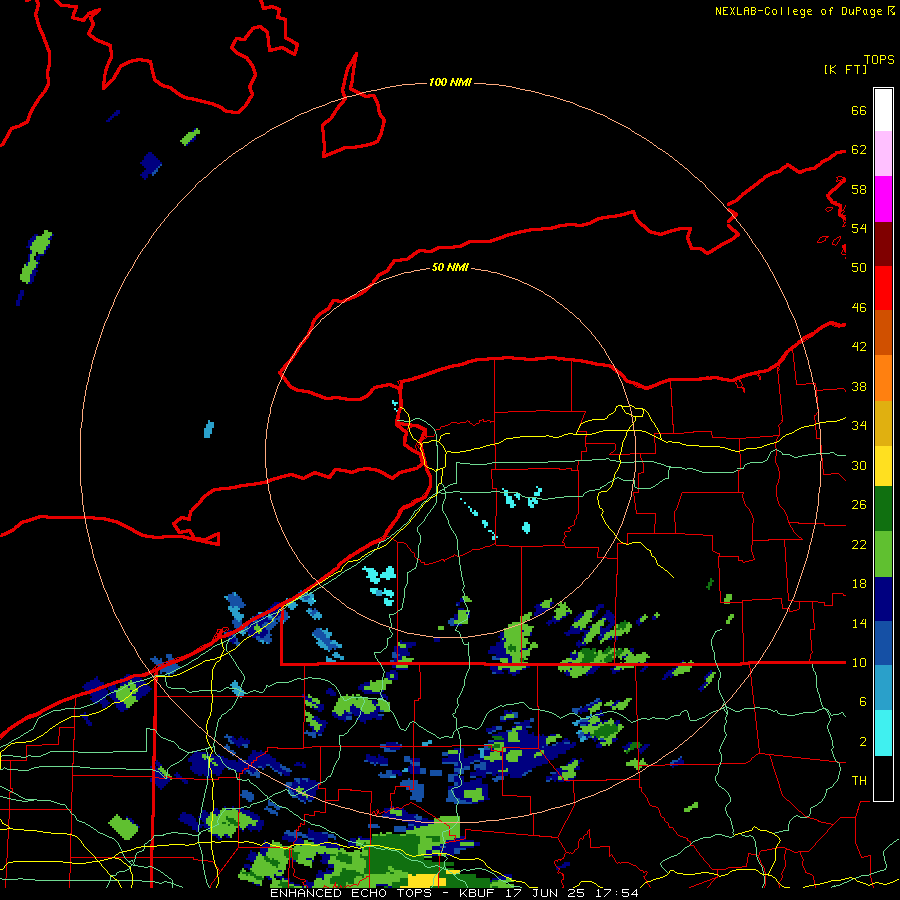Click the light pink legend swatch
Viewport: 900px width, 900px height.
pyautogui.click(x=883, y=154)
